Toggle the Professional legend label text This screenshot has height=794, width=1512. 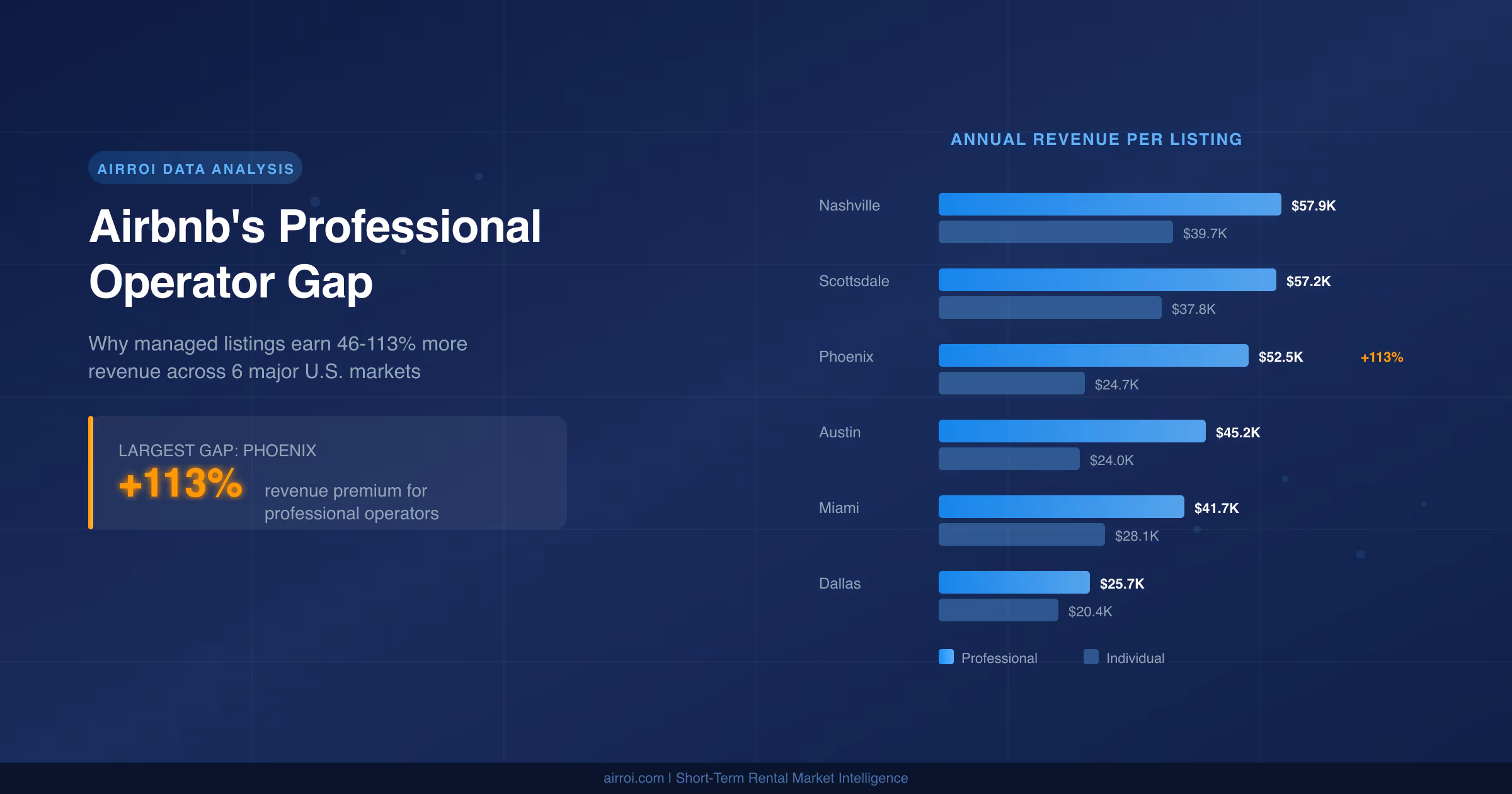[x=998, y=658]
